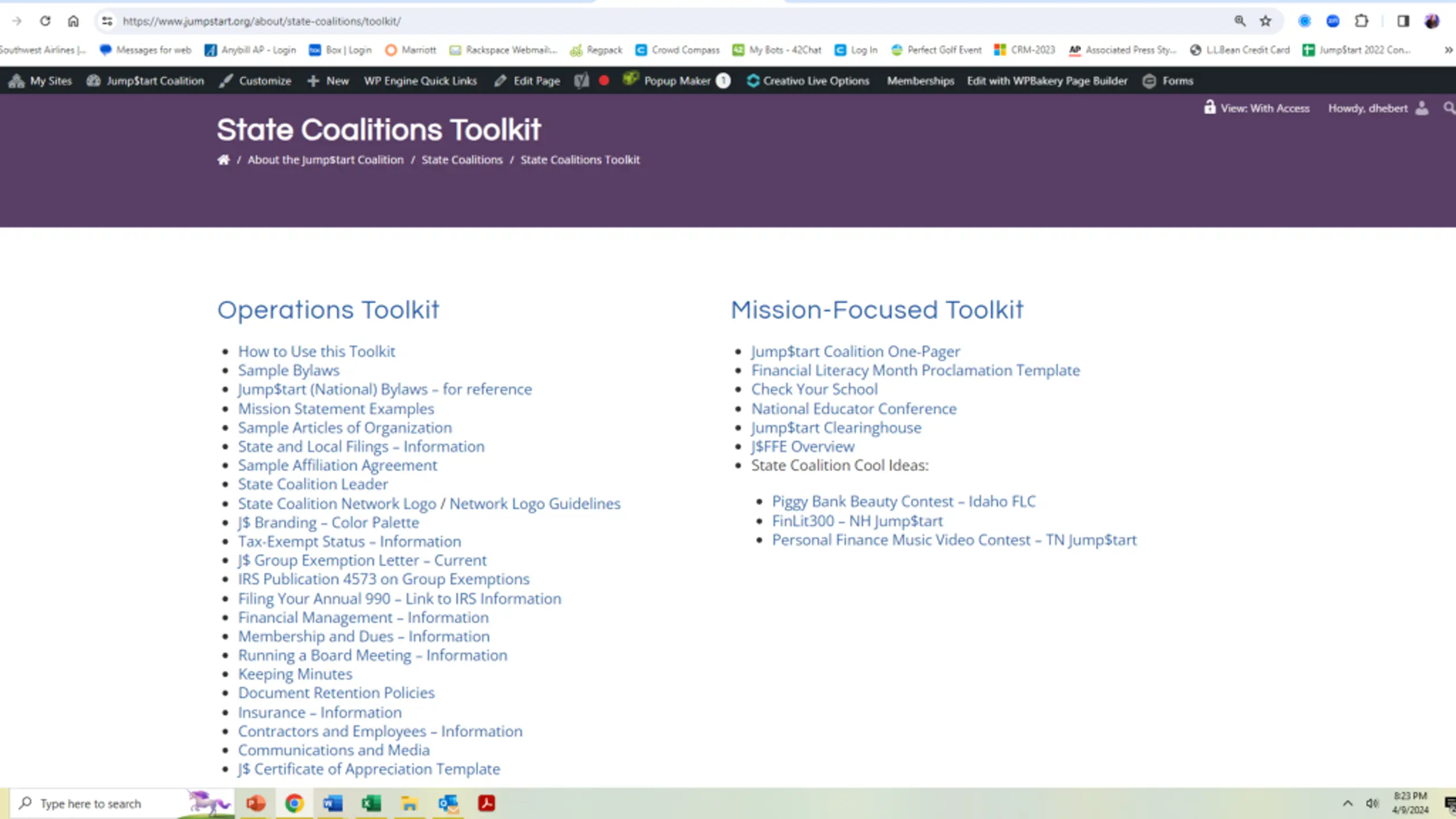
Task: Toggle View: With Access lock
Action: (x=1257, y=108)
